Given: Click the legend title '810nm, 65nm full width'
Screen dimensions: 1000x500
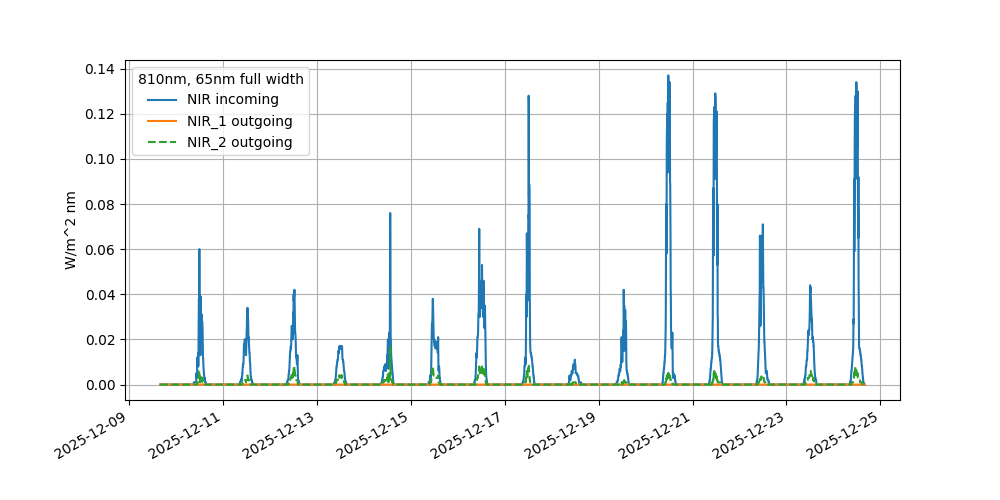Looking at the screenshot, I should 221,78.
